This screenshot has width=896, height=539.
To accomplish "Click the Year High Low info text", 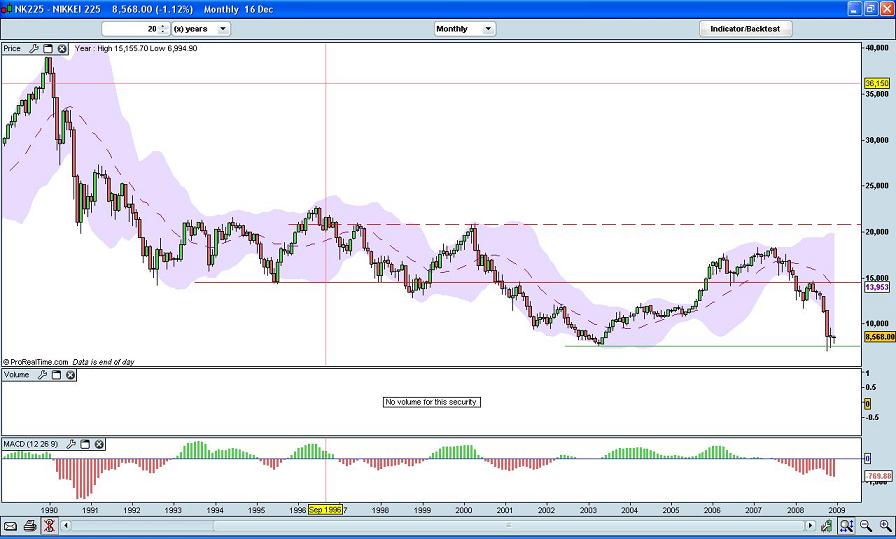I will pyautogui.click(x=136, y=49).
